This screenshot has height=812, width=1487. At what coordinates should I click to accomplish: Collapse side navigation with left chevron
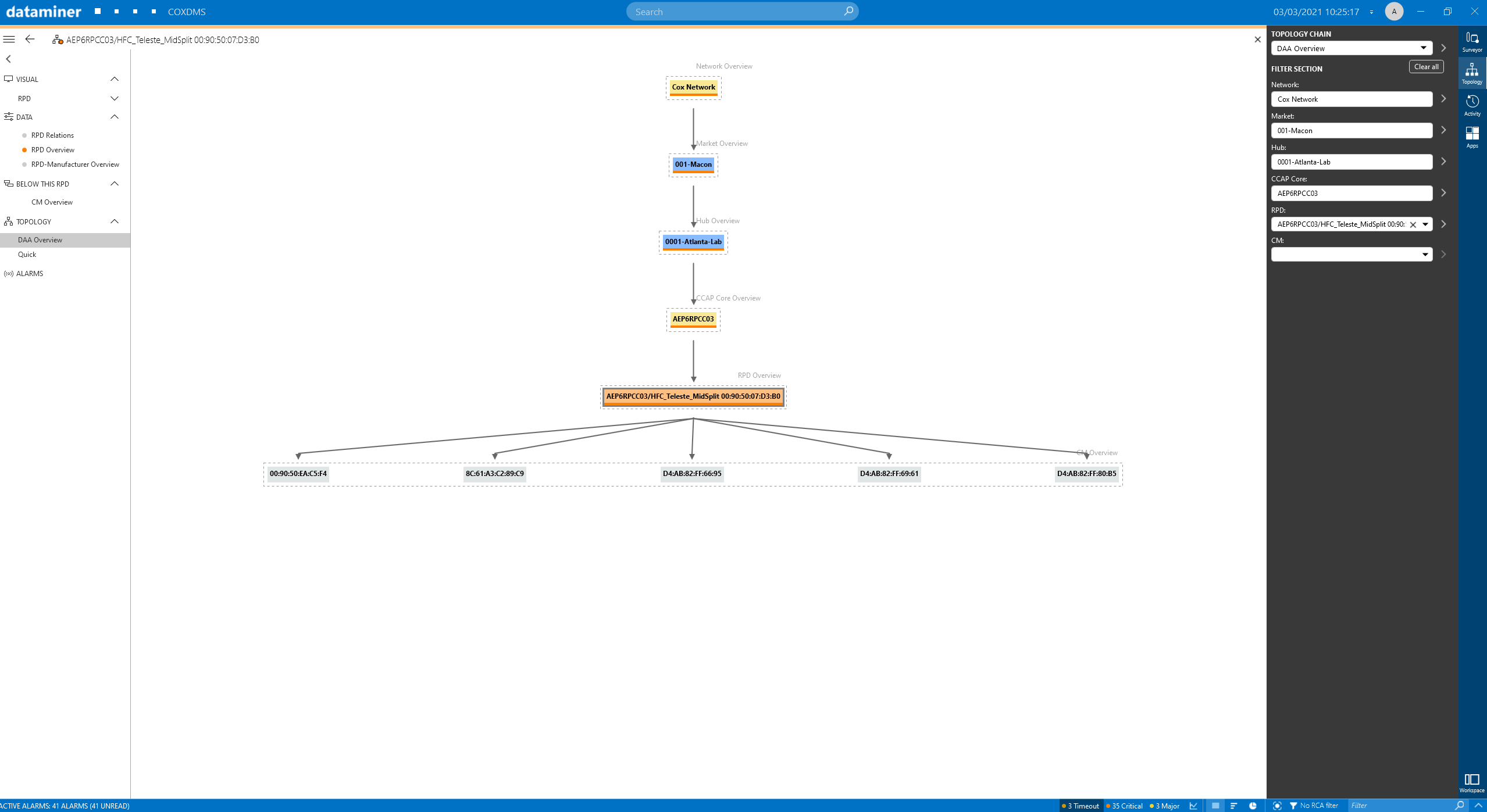click(8, 59)
